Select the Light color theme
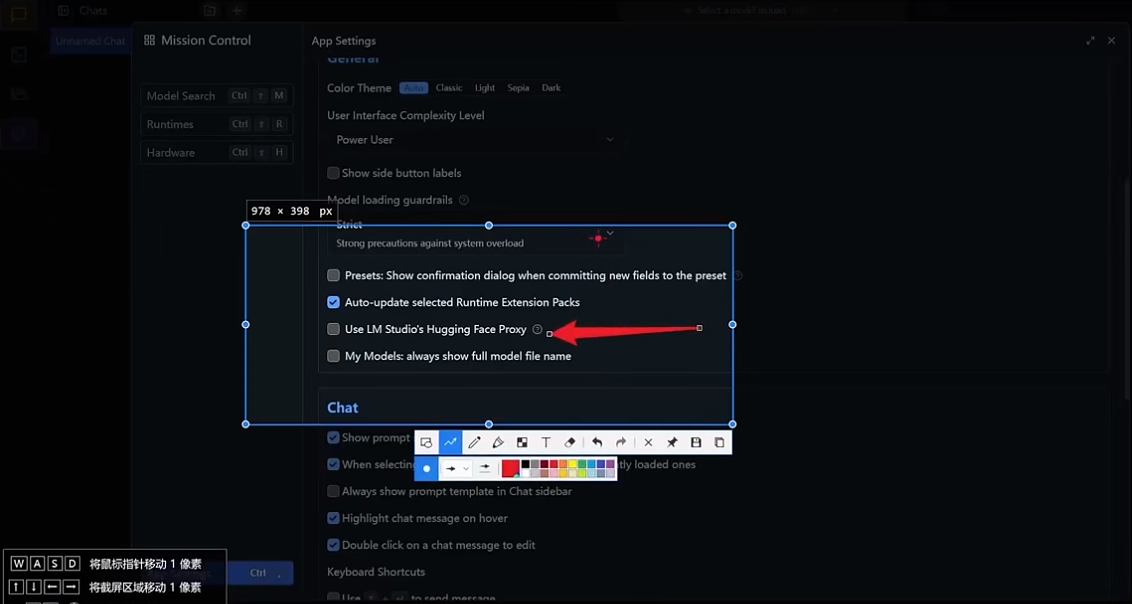 pyautogui.click(x=485, y=88)
